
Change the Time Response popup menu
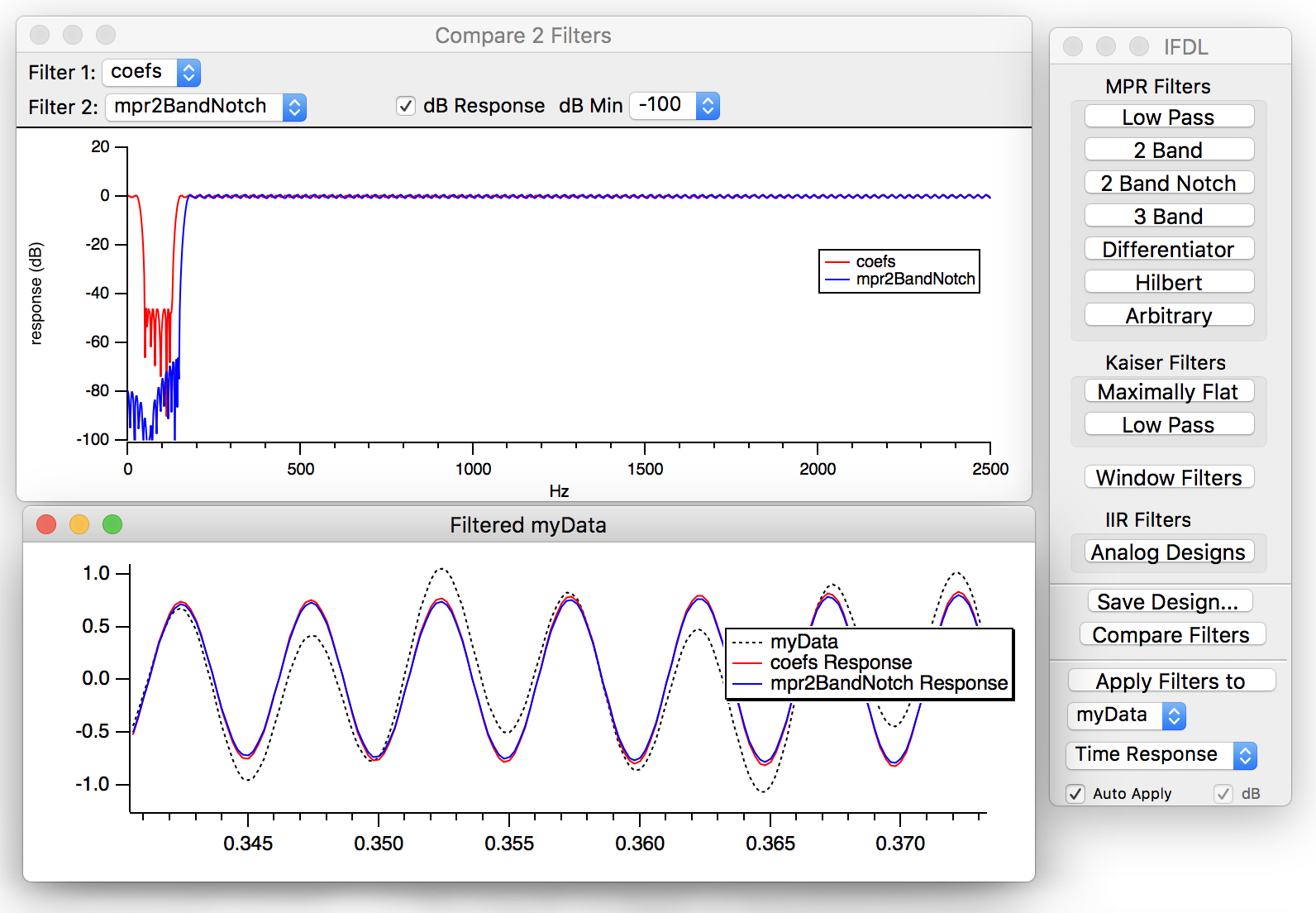click(1161, 755)
